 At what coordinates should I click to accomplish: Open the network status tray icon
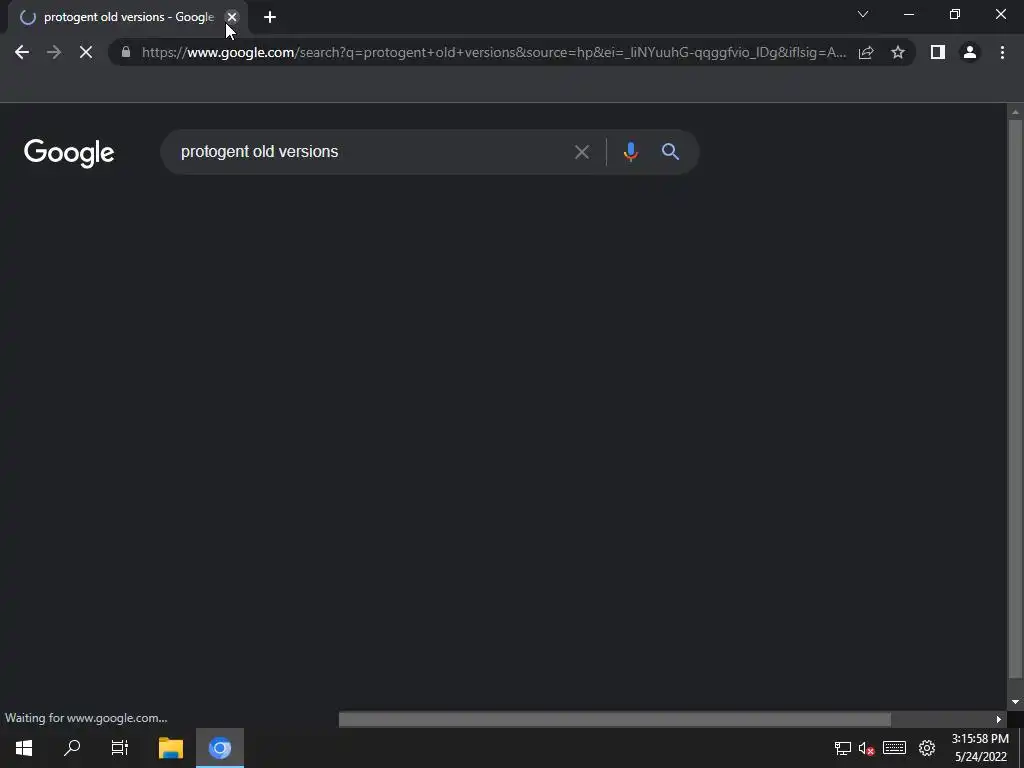click(x=842, y=748)
